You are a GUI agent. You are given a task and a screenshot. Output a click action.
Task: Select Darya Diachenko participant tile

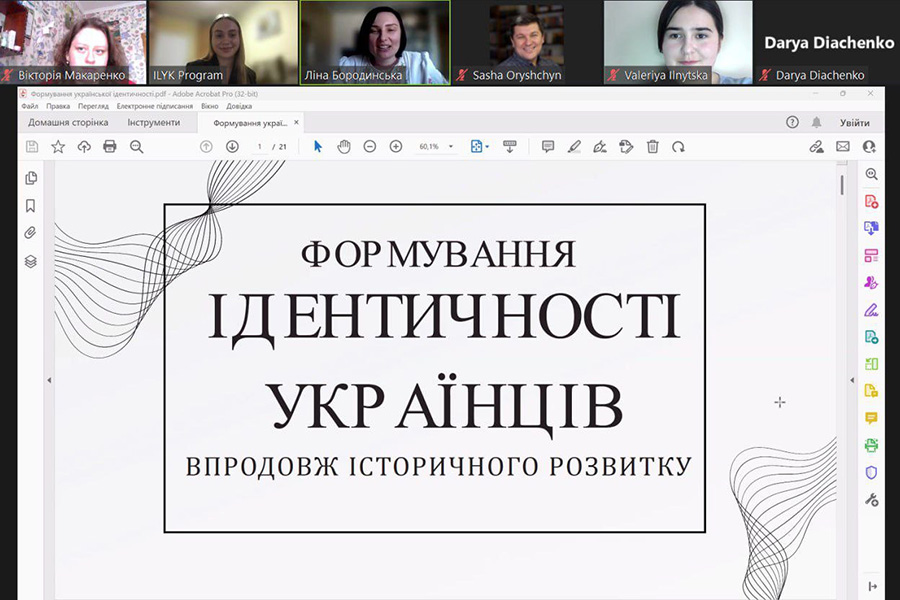click(827, 42)
